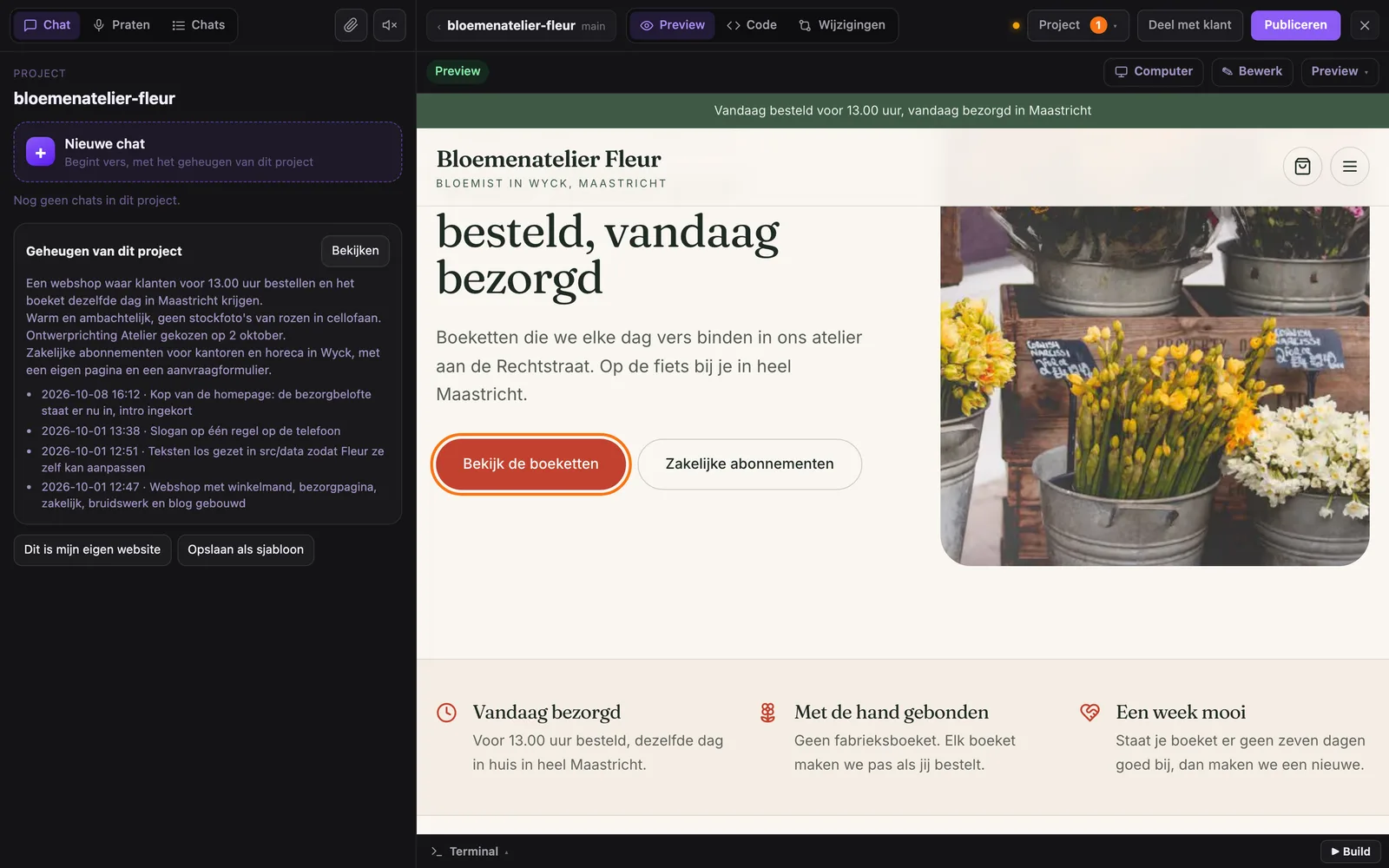
Task: Click the Publiceren button
Action: tap(1295, 25)
